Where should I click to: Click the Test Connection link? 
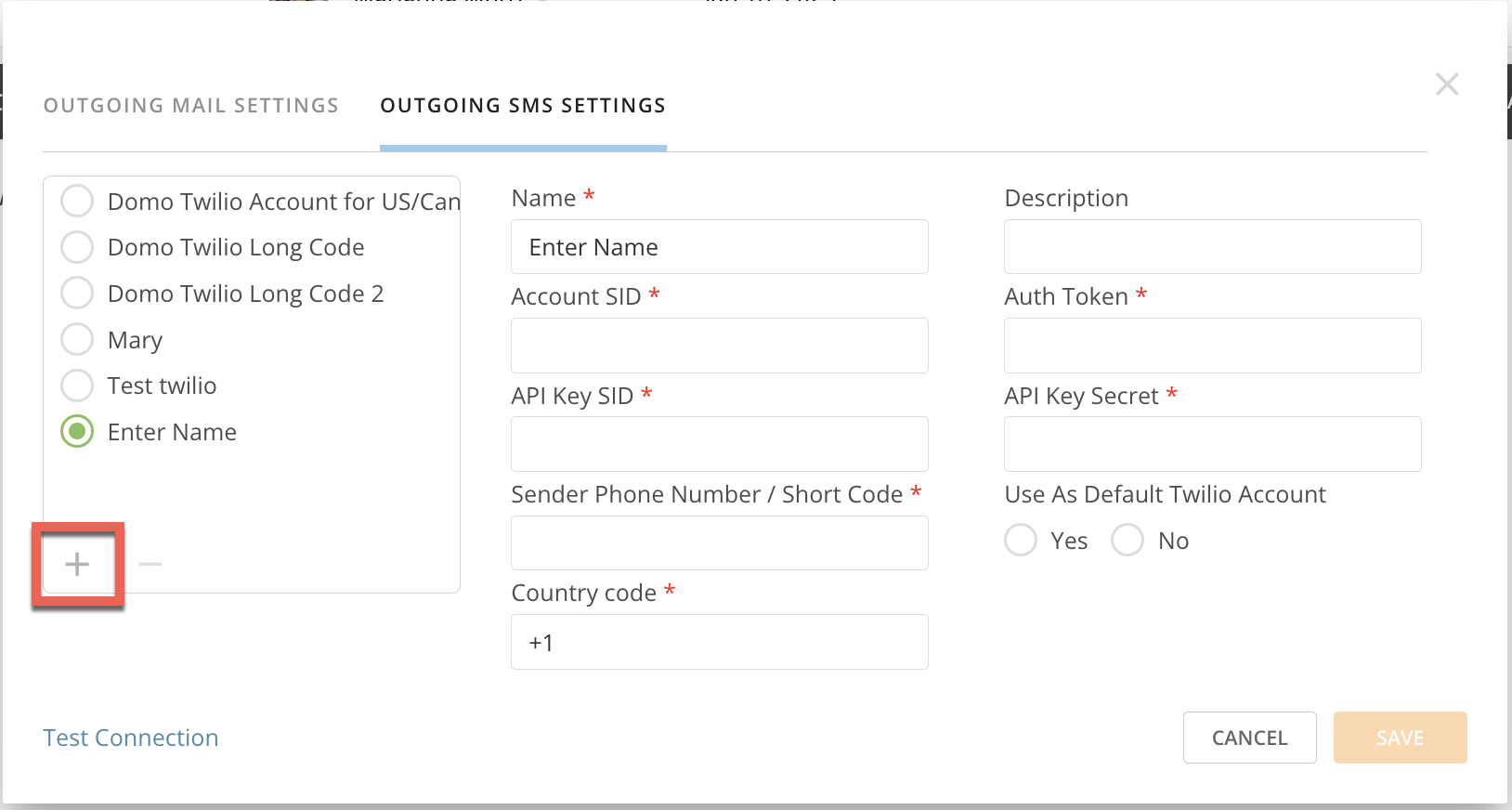[x=130, y=737]
